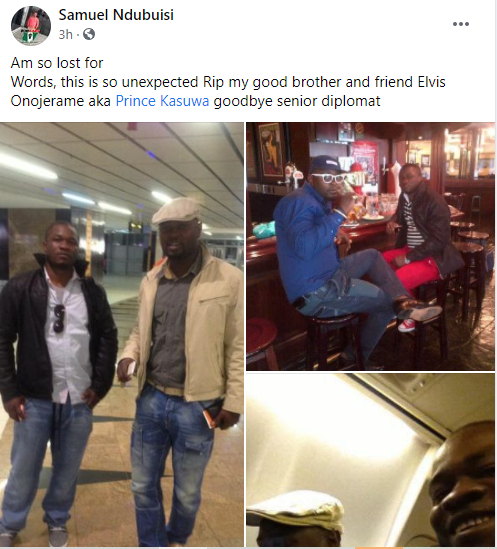Click the flat cap in cabin selfie

pyautogui.click(x=295, y=510)
